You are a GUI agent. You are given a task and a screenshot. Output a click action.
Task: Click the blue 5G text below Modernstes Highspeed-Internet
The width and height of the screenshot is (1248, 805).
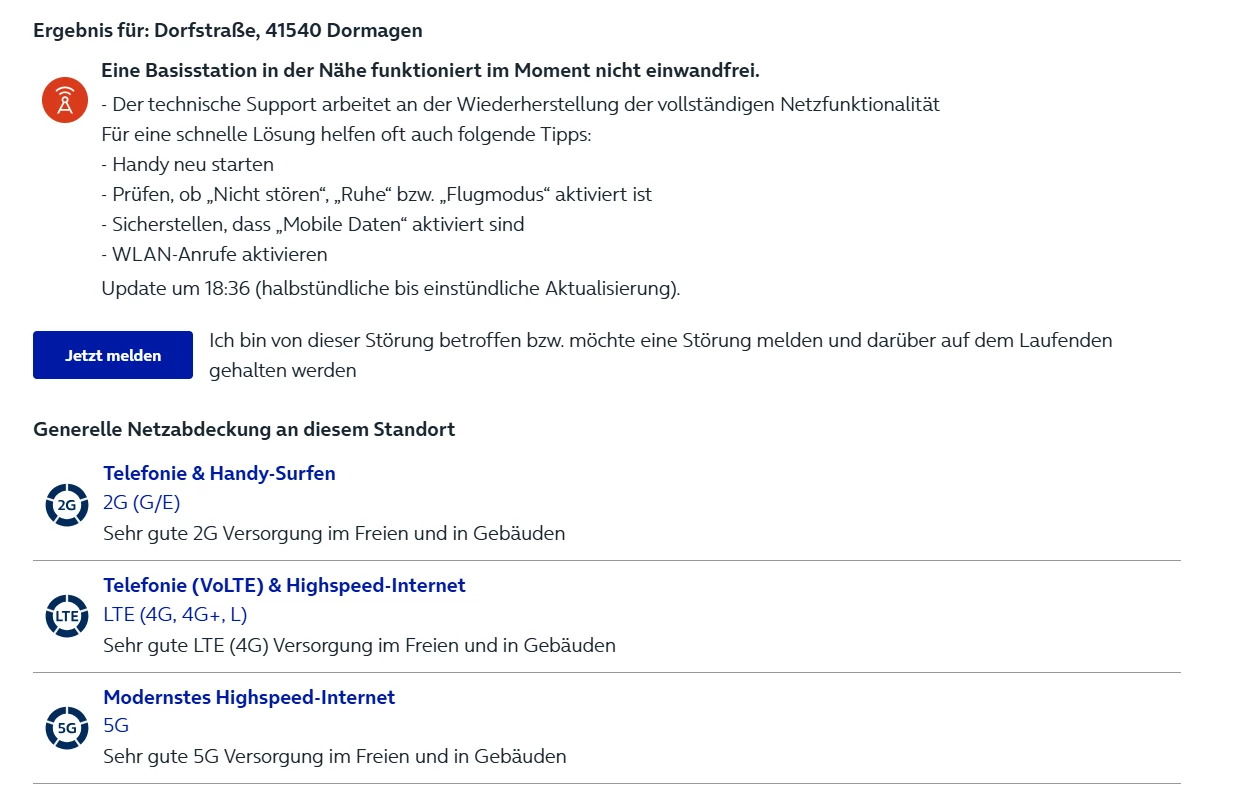(116, 726)
